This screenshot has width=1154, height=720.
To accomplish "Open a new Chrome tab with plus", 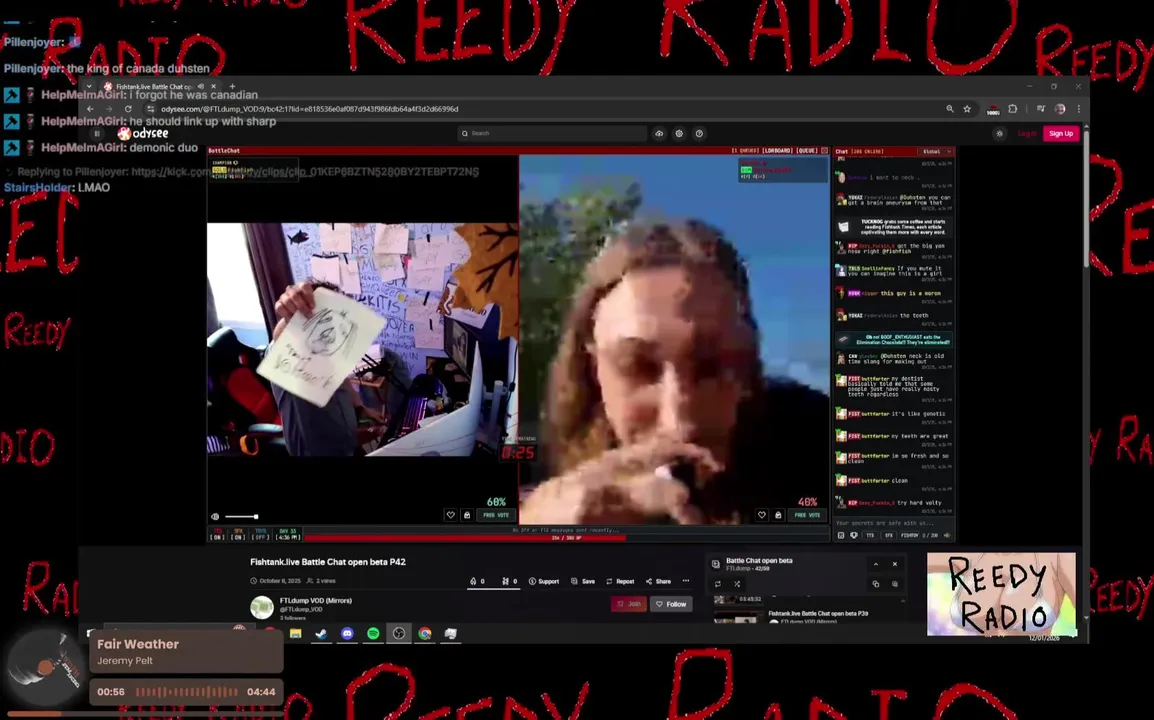I will pos(233,86).
